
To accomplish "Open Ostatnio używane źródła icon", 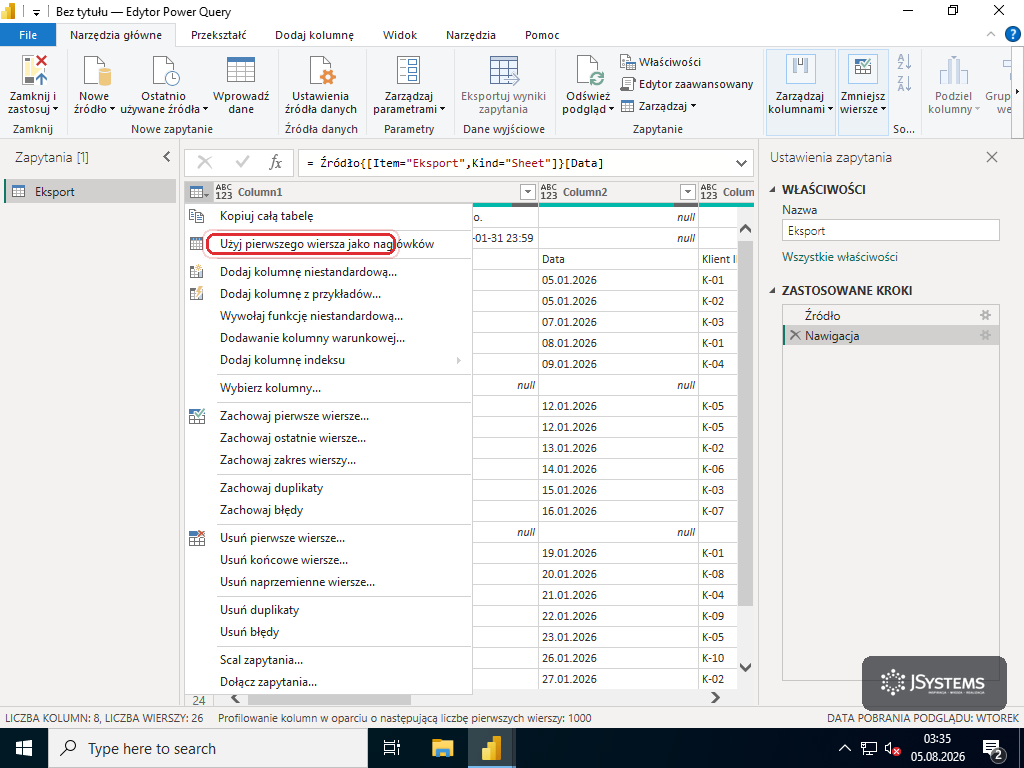I will [x=165, y=70].
